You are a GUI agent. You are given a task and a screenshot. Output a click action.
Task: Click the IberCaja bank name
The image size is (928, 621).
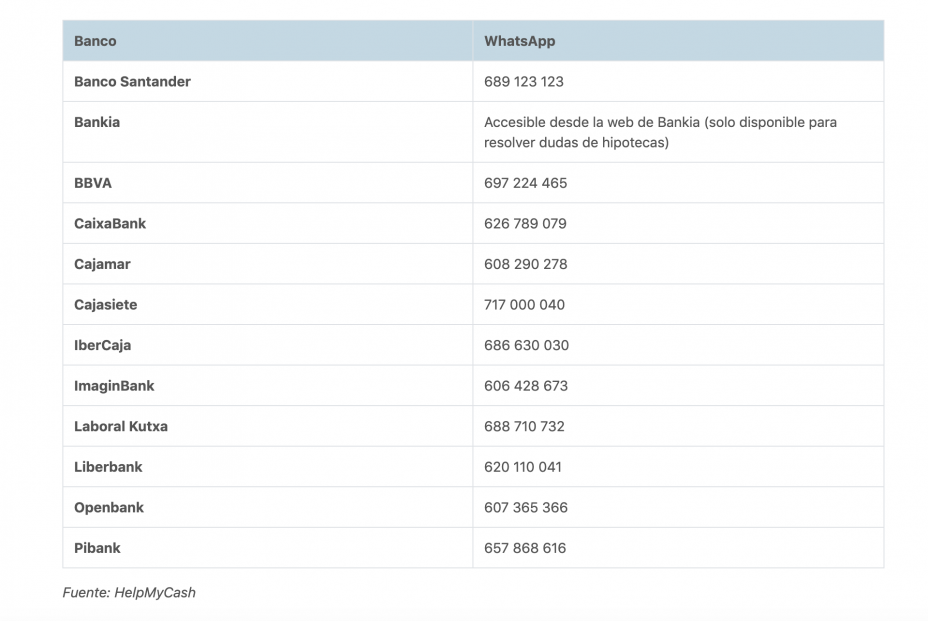pos(101,344)
